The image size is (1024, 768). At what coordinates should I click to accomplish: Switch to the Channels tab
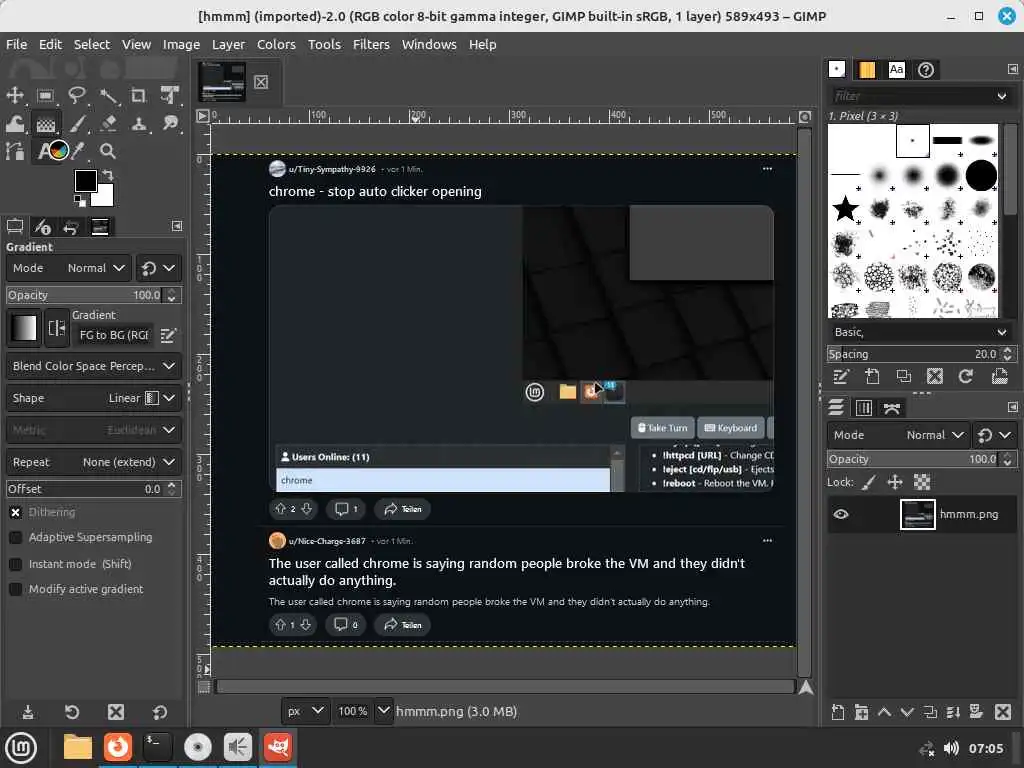coord(863,409)
